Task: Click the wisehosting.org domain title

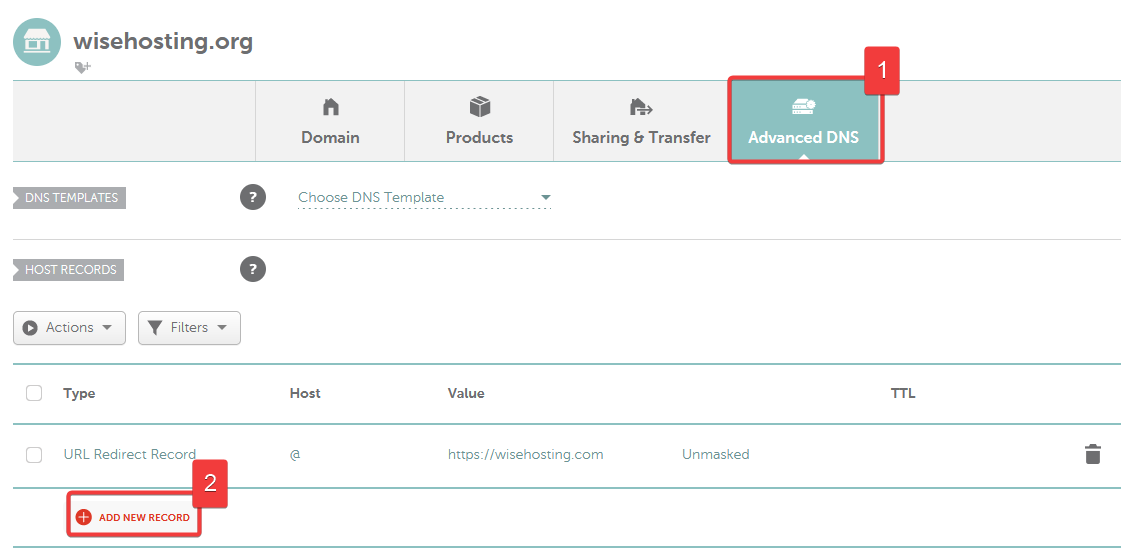Action: click(163, 41)
